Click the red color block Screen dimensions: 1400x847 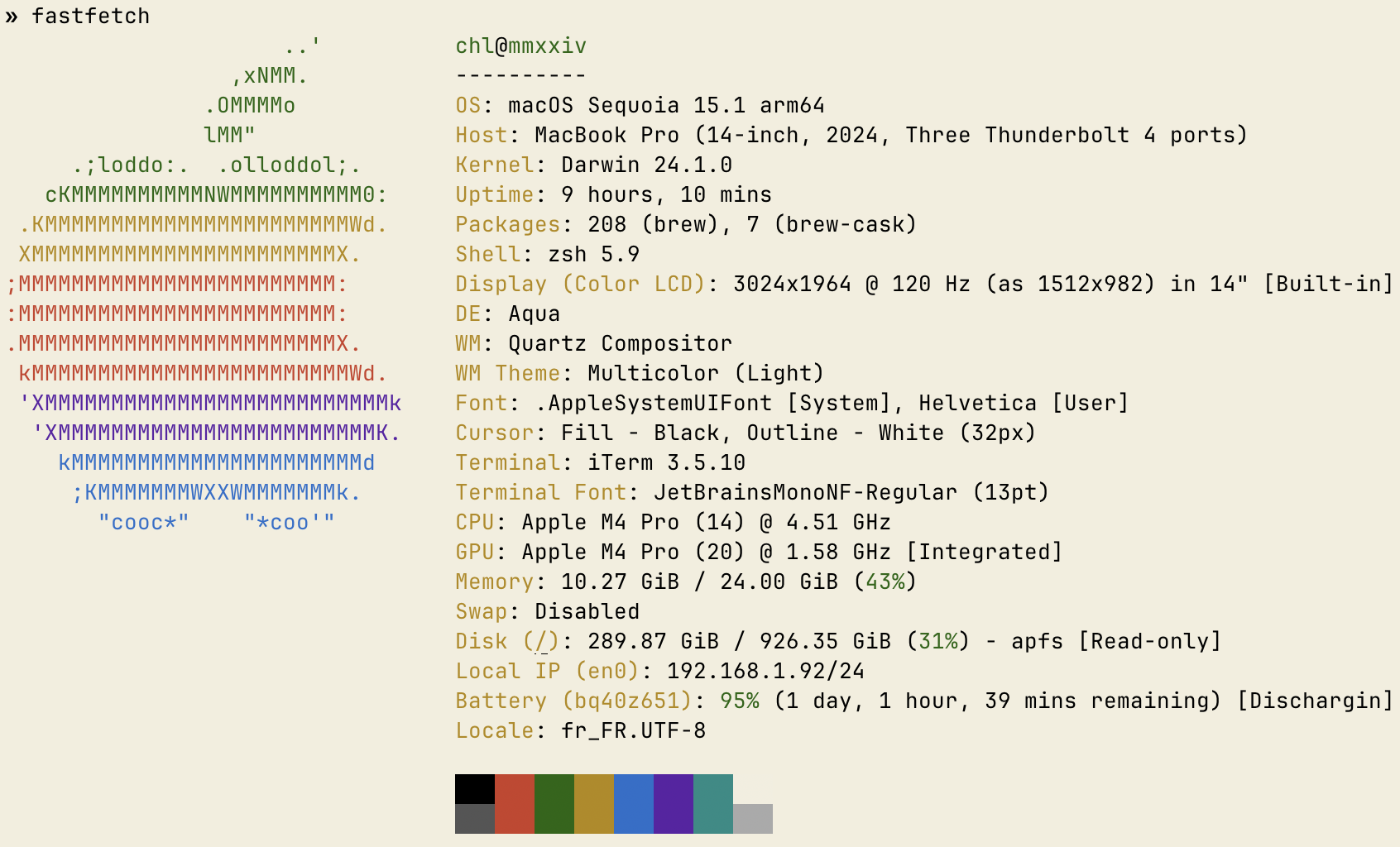click(514, 803)
